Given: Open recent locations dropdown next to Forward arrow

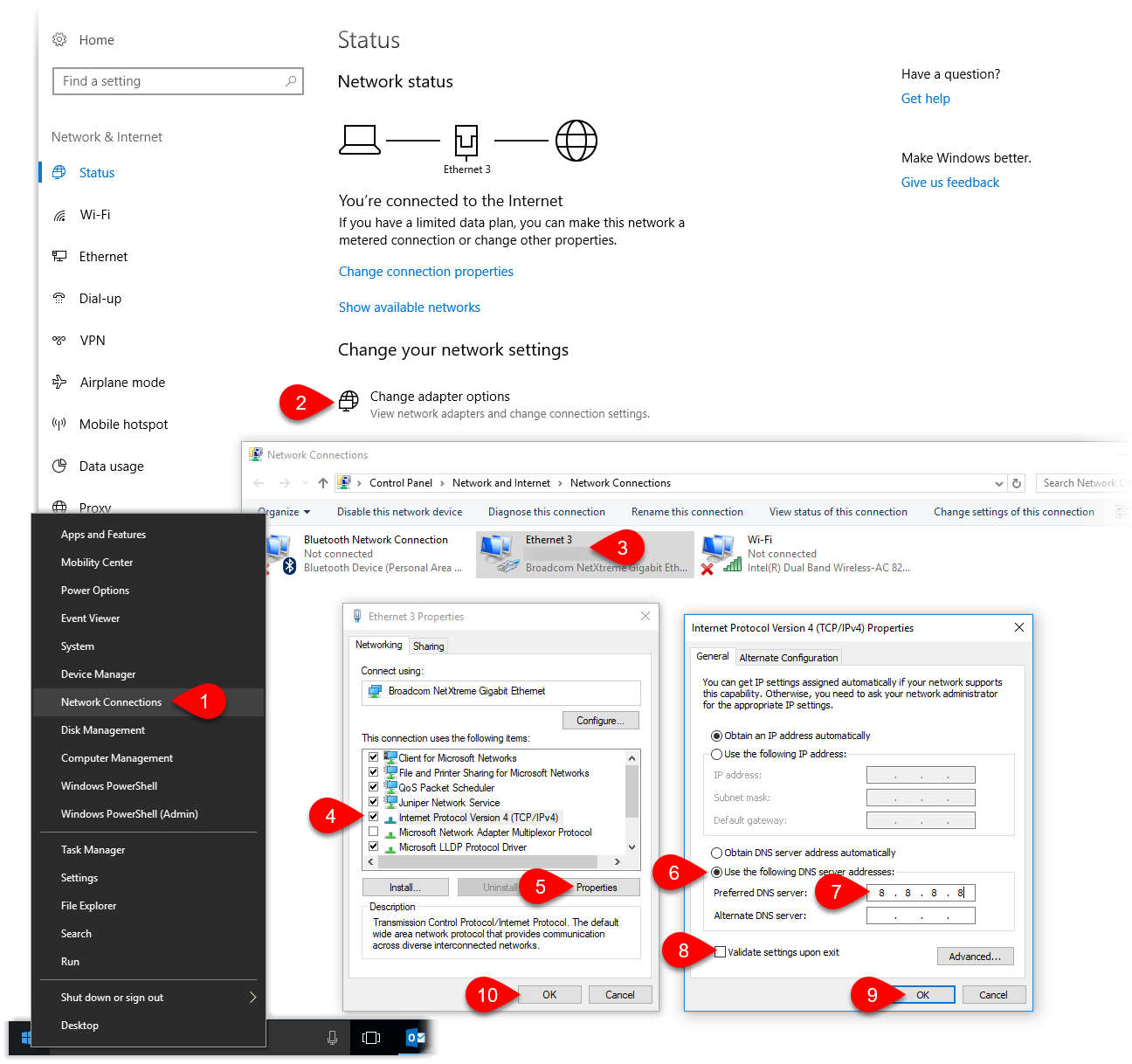Looking at the screenshot, I should [x=305, y=483].
